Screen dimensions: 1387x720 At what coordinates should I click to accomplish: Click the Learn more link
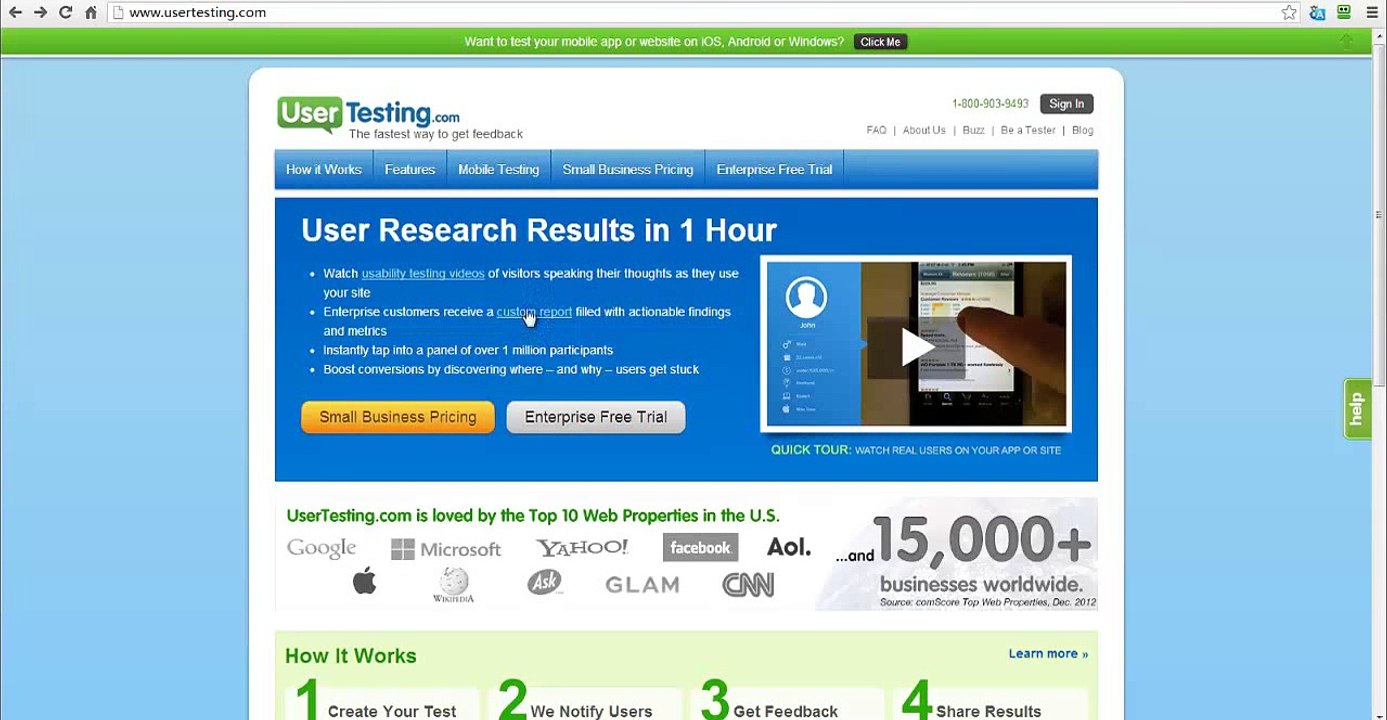[x=1048, y=653]
